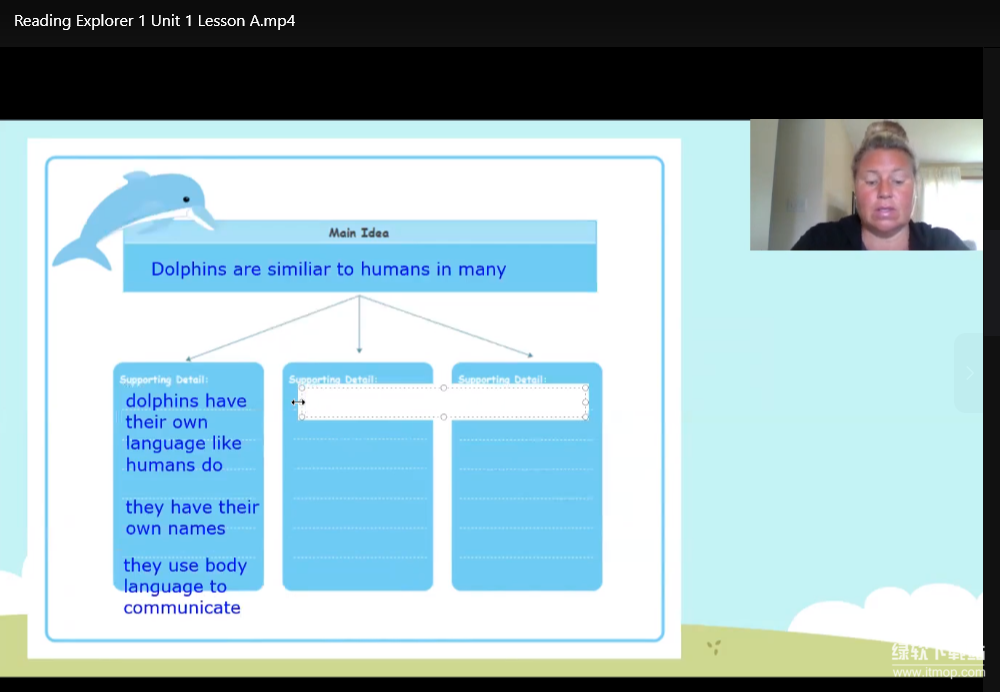
Task: Click the top-center handle of the selected text box
Action: 444,388
